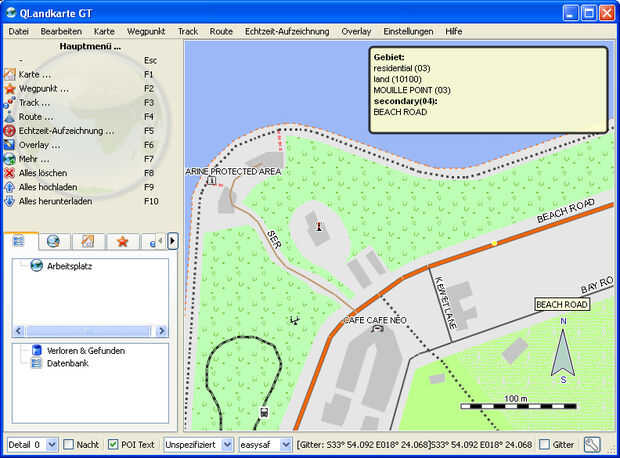Open the Bearbeiten menu
This screenshot has width=620, height=458.
(61, 31)
